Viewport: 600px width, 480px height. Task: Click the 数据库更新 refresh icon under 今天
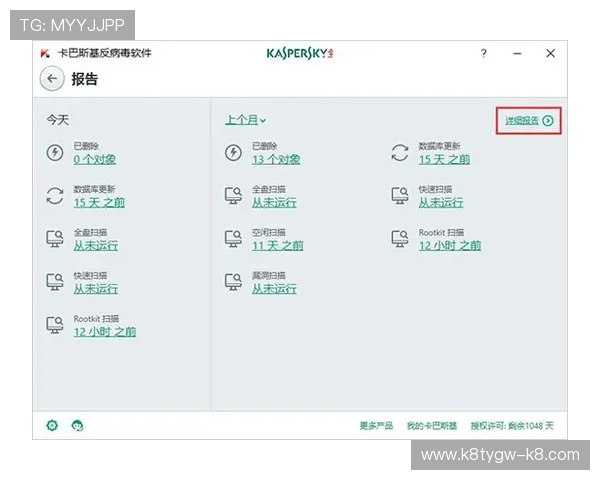click(55, 196)
